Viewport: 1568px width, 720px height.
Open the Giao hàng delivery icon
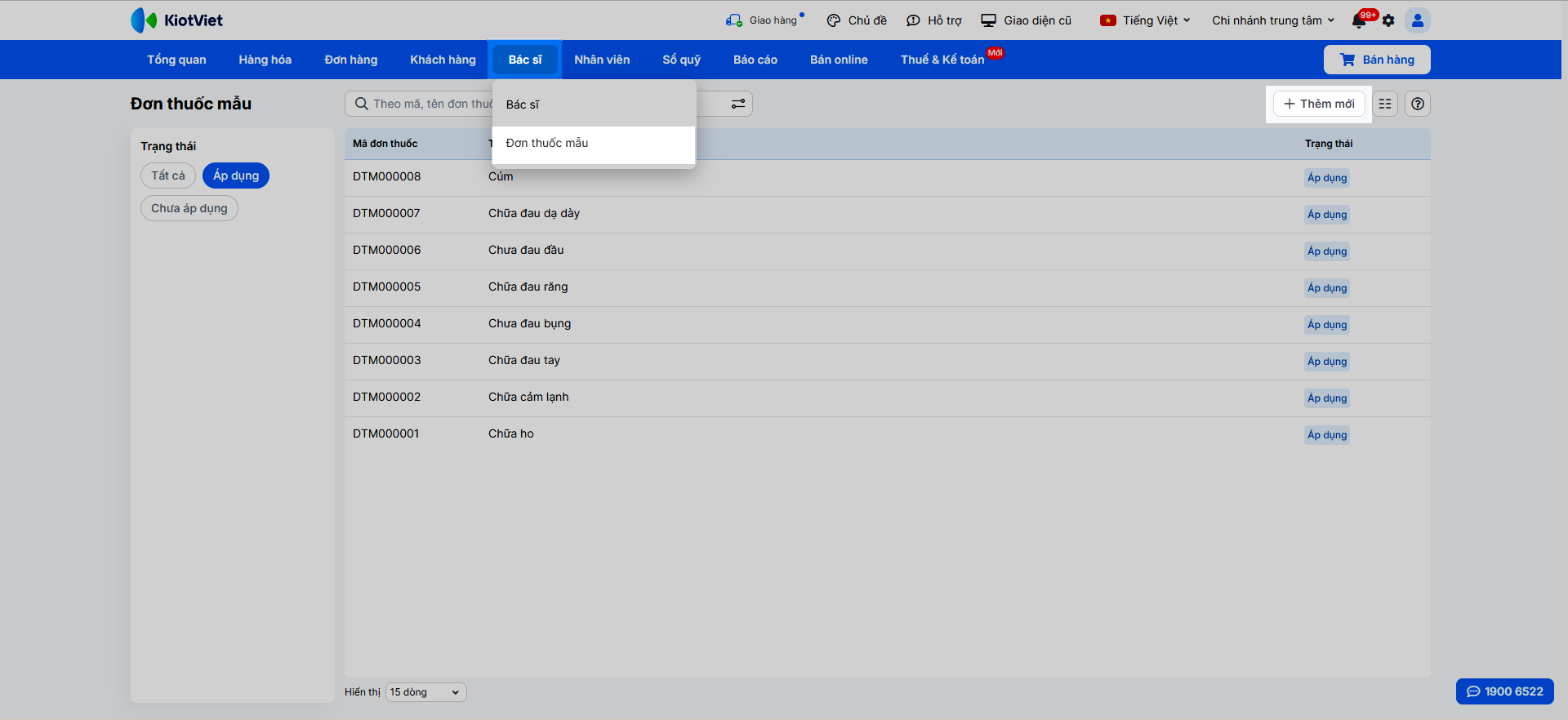(733, 20)
